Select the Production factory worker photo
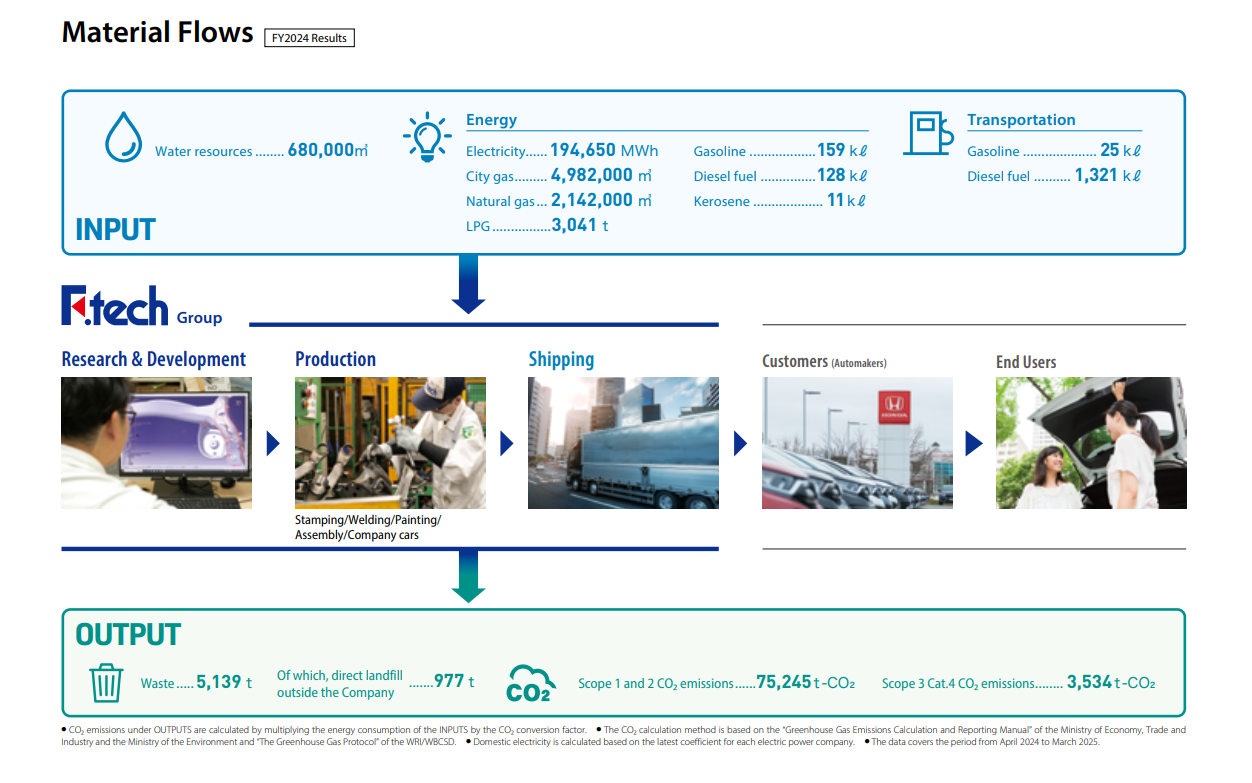 pyautogui.click(x=390, y=443)
